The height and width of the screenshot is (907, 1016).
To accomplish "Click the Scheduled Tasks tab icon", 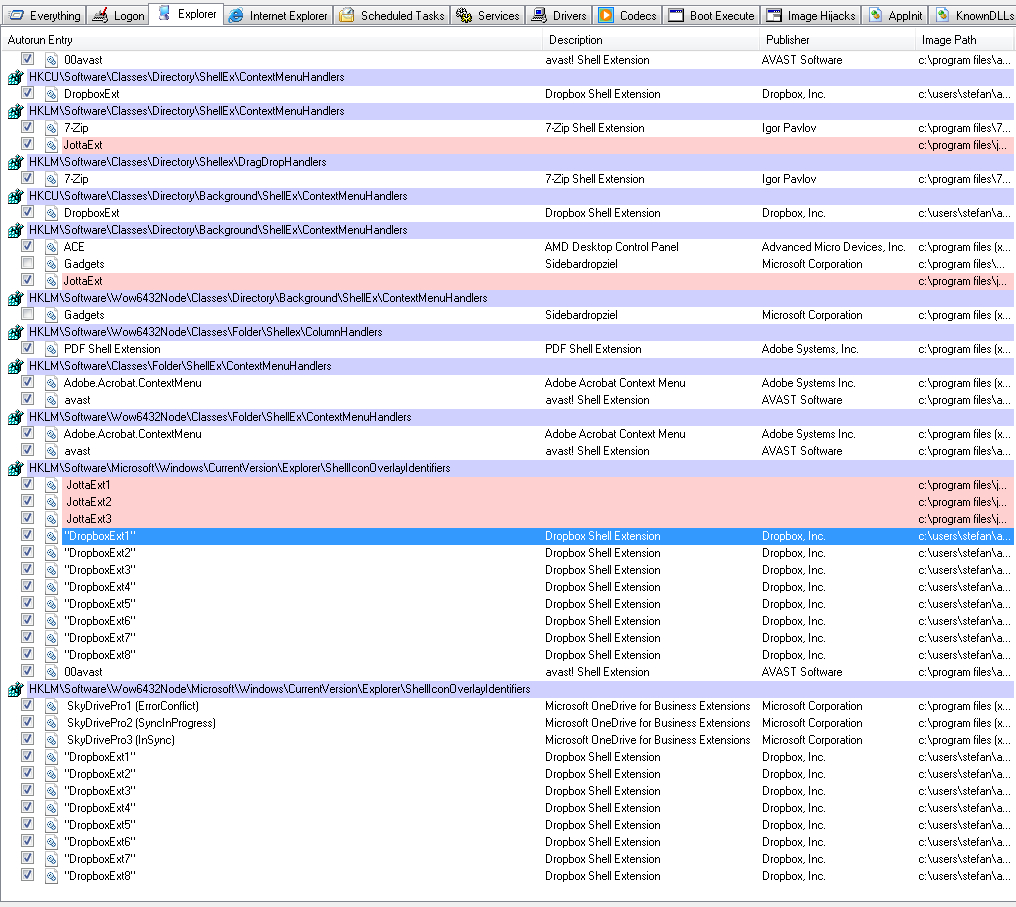I will pyautogui.click(x=347, y=16).
